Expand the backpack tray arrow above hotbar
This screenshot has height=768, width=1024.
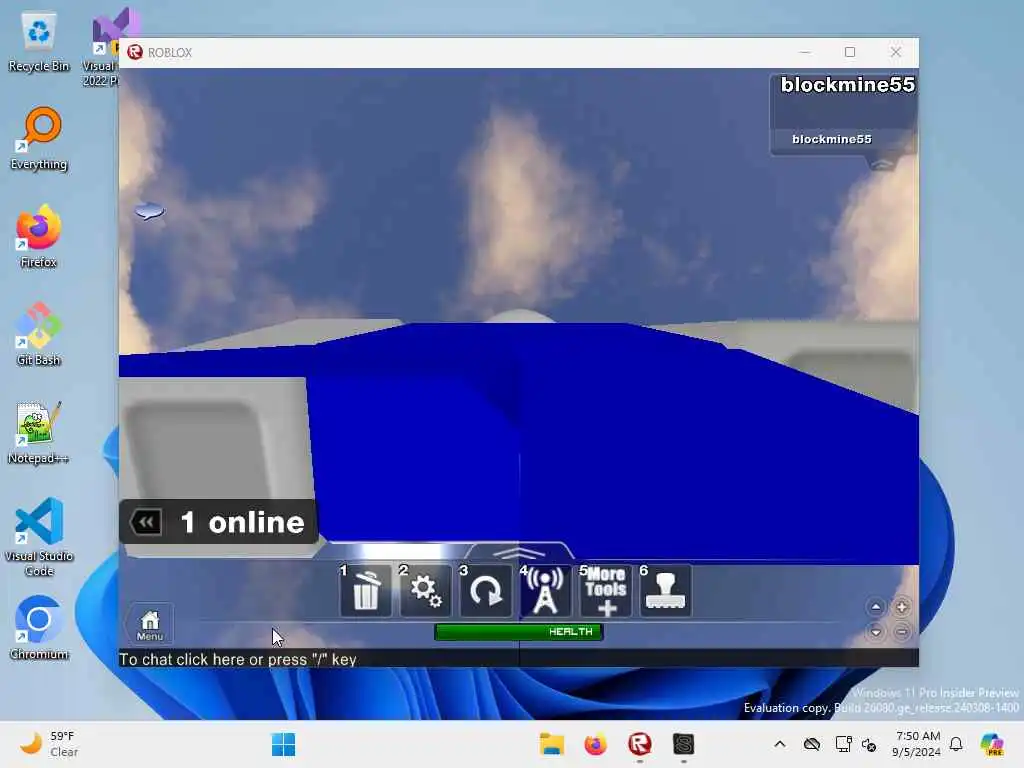519,553
